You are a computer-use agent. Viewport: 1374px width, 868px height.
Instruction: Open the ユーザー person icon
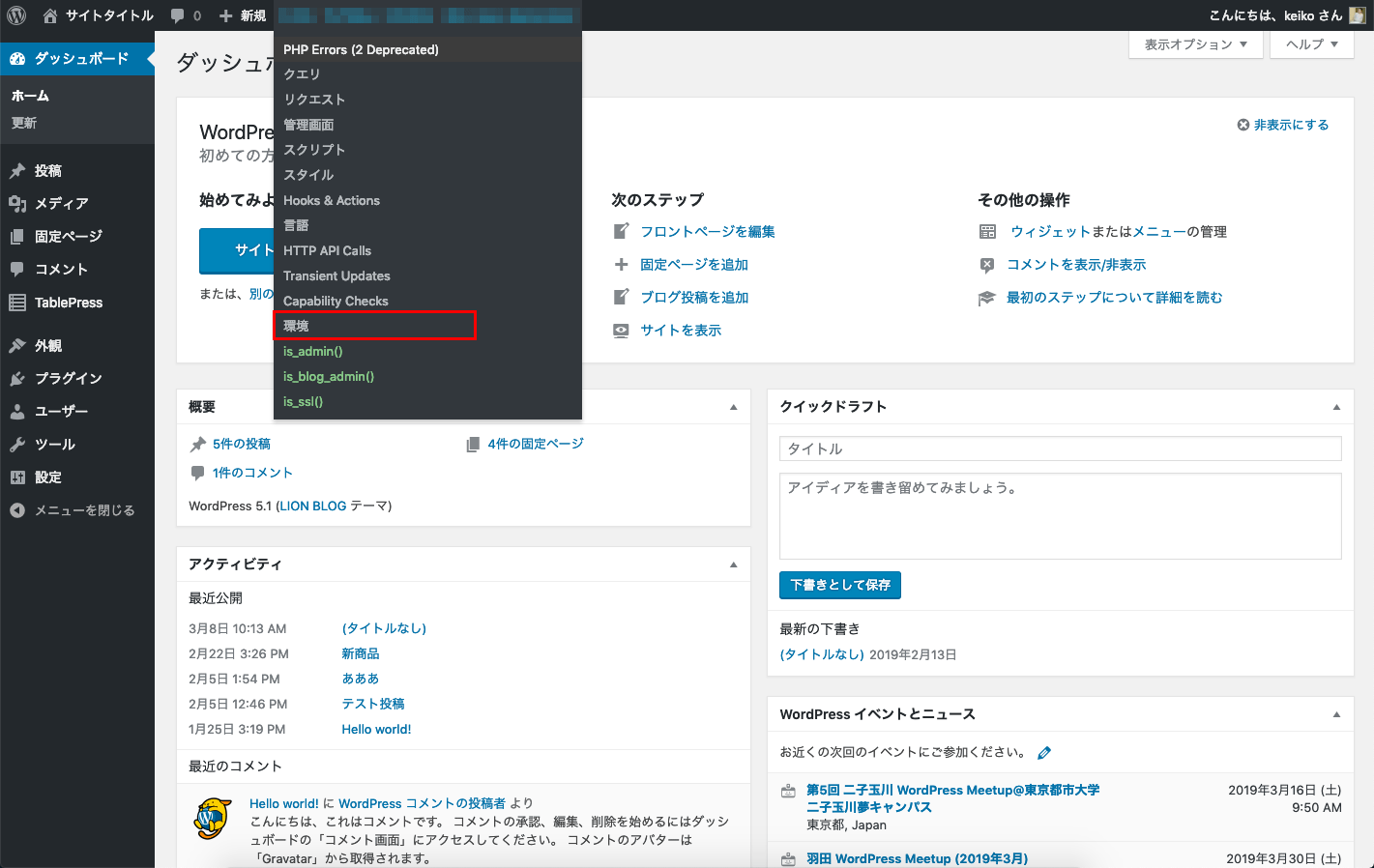(x=17, y=412)
